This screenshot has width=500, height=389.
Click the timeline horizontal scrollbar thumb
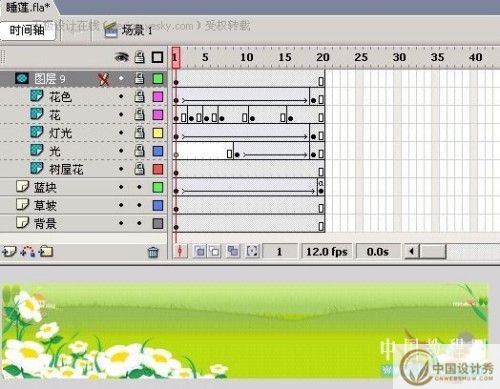pyautogui.click(x=433, y=251)
